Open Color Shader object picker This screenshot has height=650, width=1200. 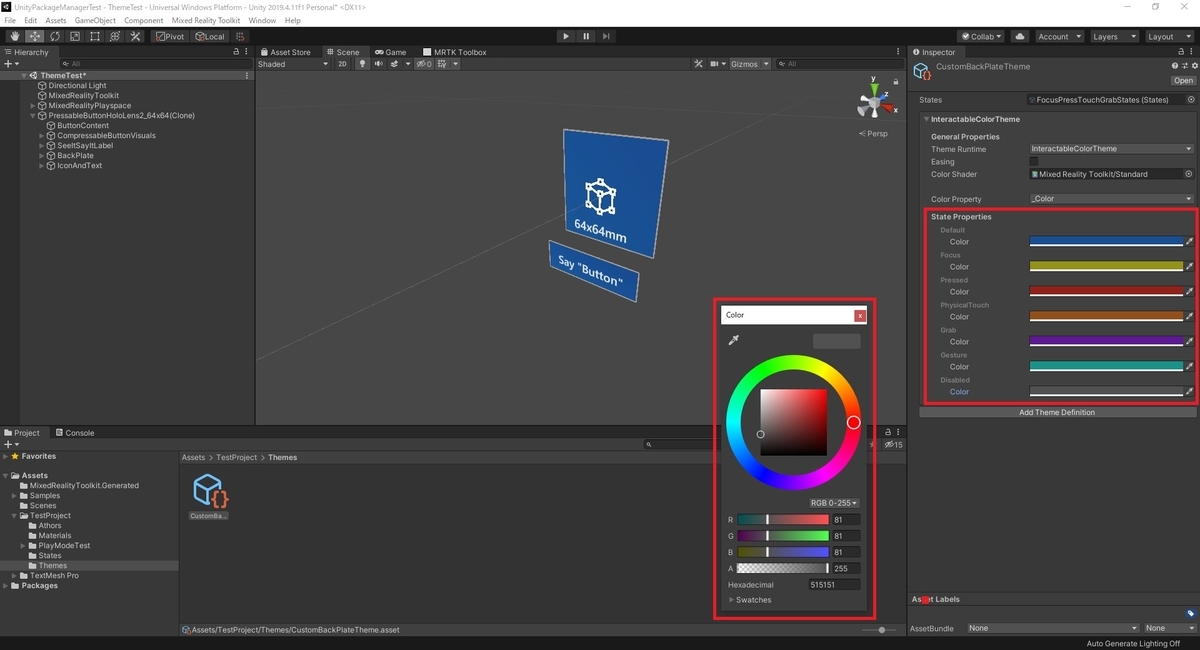click(x=1189, y=174)
